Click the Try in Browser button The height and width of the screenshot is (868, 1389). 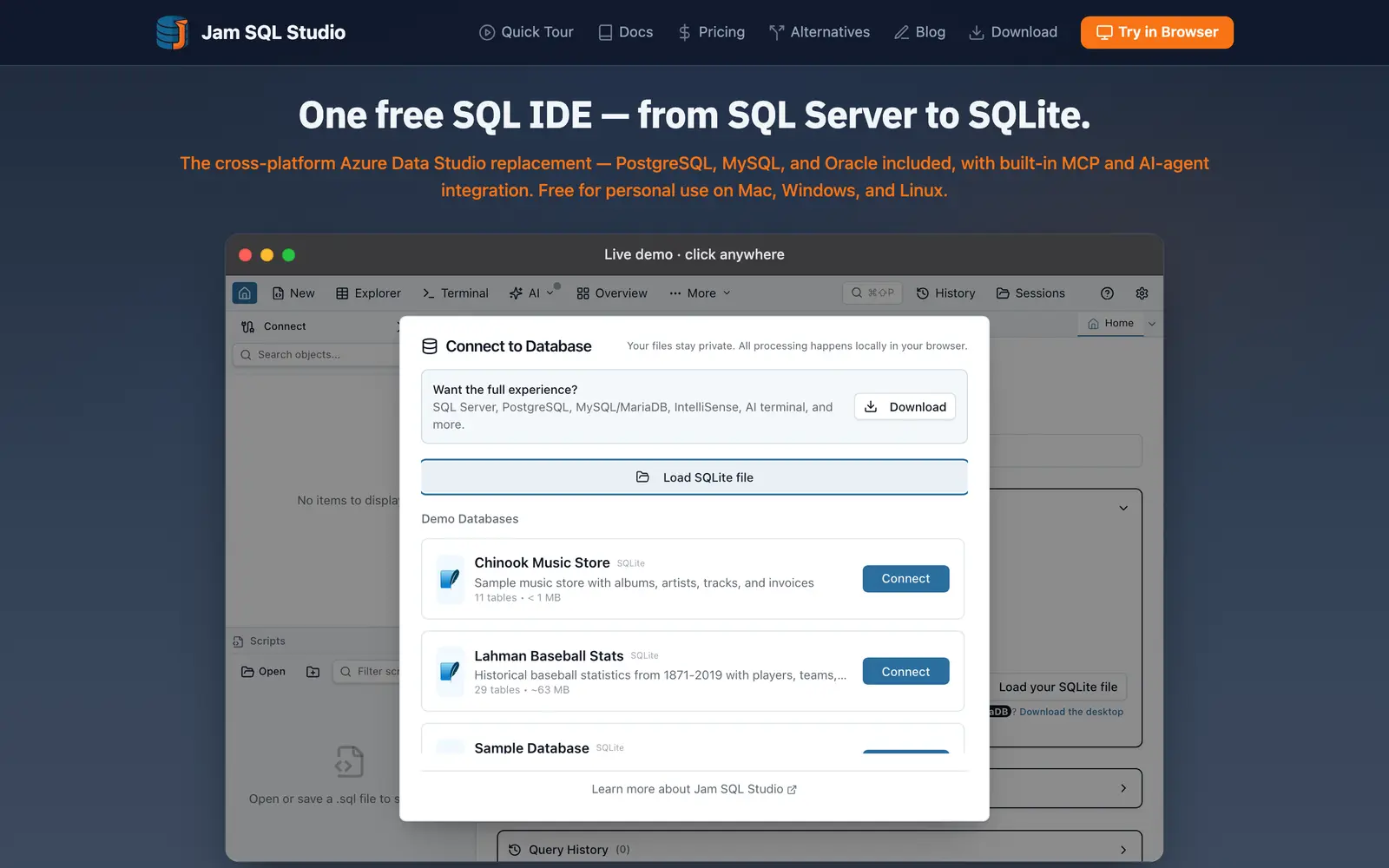coord(1156,32)
